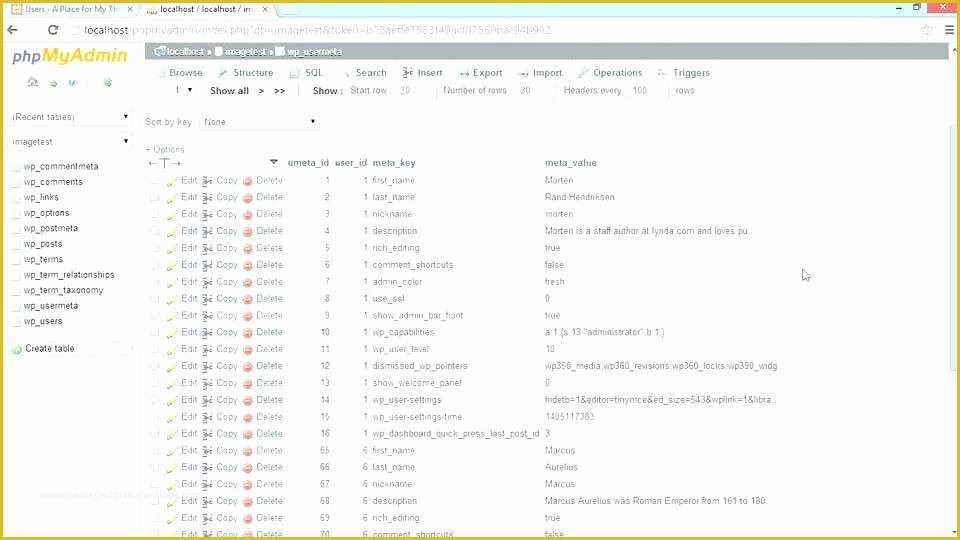
Task: Open wp_usermeta table in sidebar
Action: coord(50,306)
